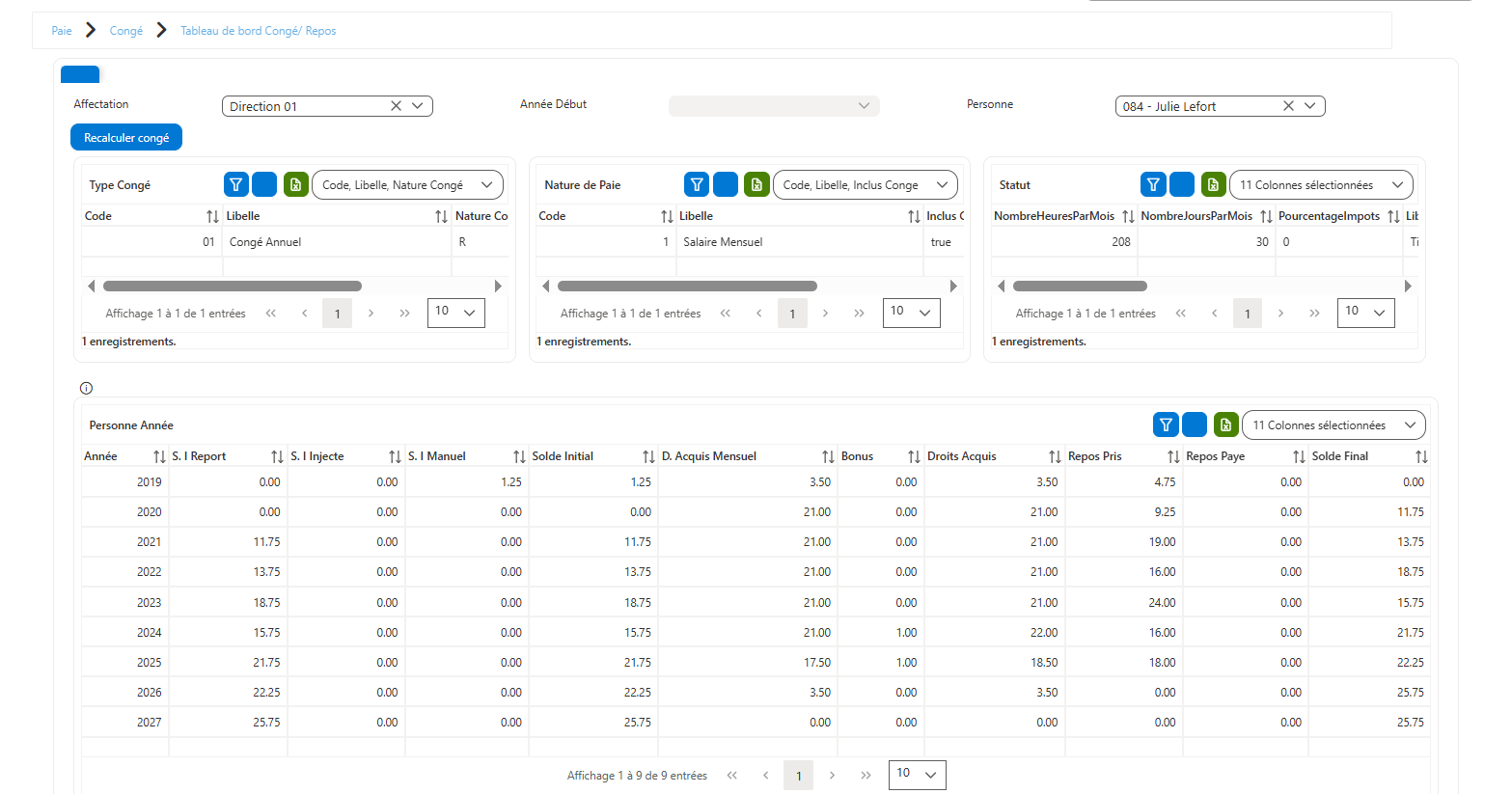
Task: Export Statut table to Excel
Action: point(1214,184)
